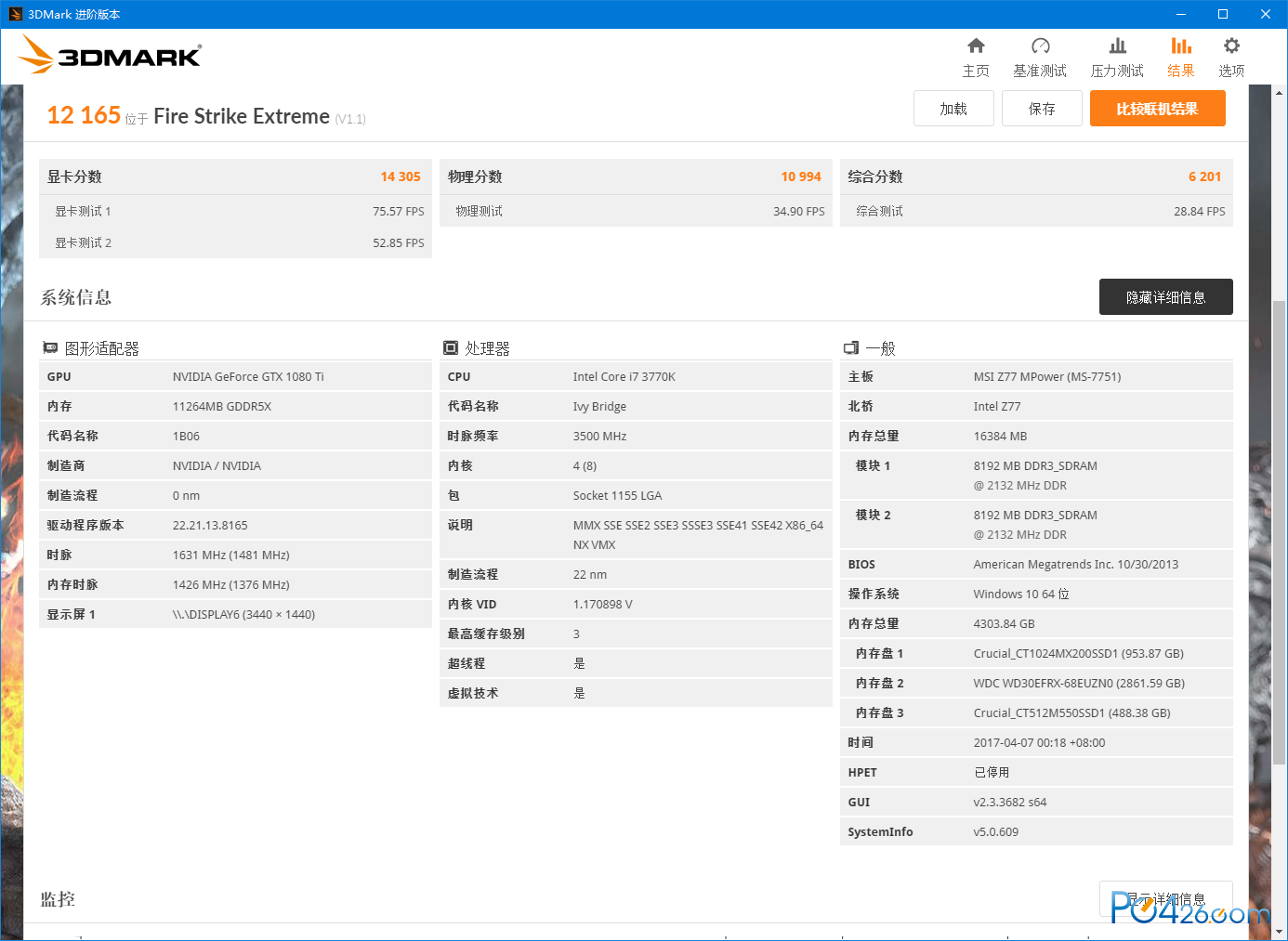This screenshot has height=941, width=1288.
Task: Click the 系统信息 section heading
Action: [x=76, y=297]
